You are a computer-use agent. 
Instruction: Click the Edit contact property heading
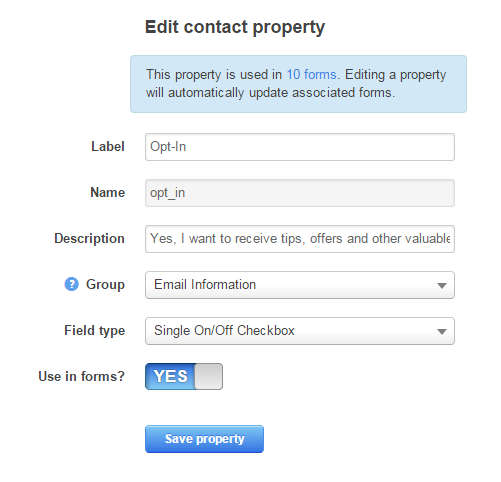point(235,27)
